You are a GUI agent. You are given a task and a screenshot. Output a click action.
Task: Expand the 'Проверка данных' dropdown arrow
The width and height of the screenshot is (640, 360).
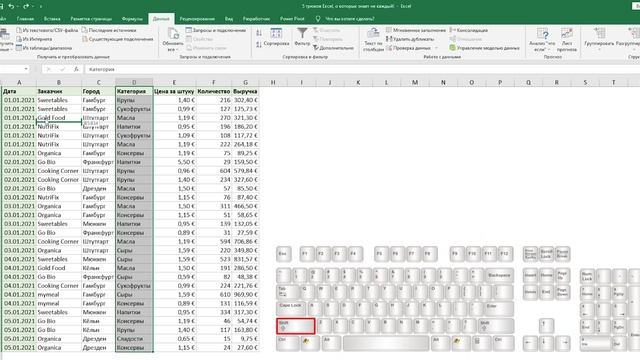[x=436, y=48]
